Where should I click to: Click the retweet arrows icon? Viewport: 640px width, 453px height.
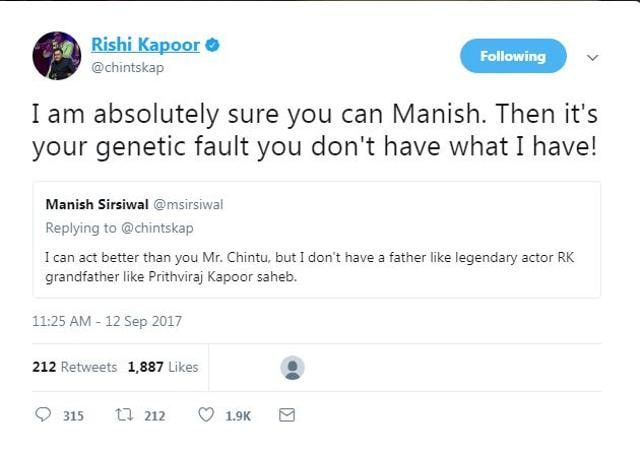click(x=124, y=415)
